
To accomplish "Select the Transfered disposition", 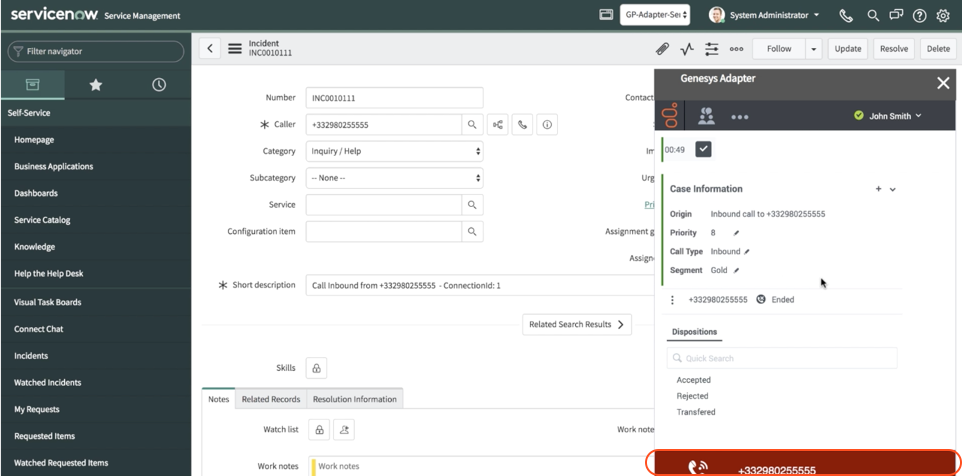I will (x=696, y=412).
